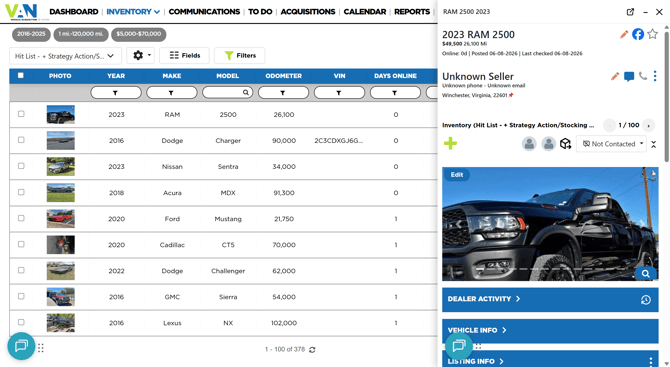Viewport: 670px width, 367px height.
Task: Open the Ford Mustang photo thumbnail
Action: coord(60,219)
